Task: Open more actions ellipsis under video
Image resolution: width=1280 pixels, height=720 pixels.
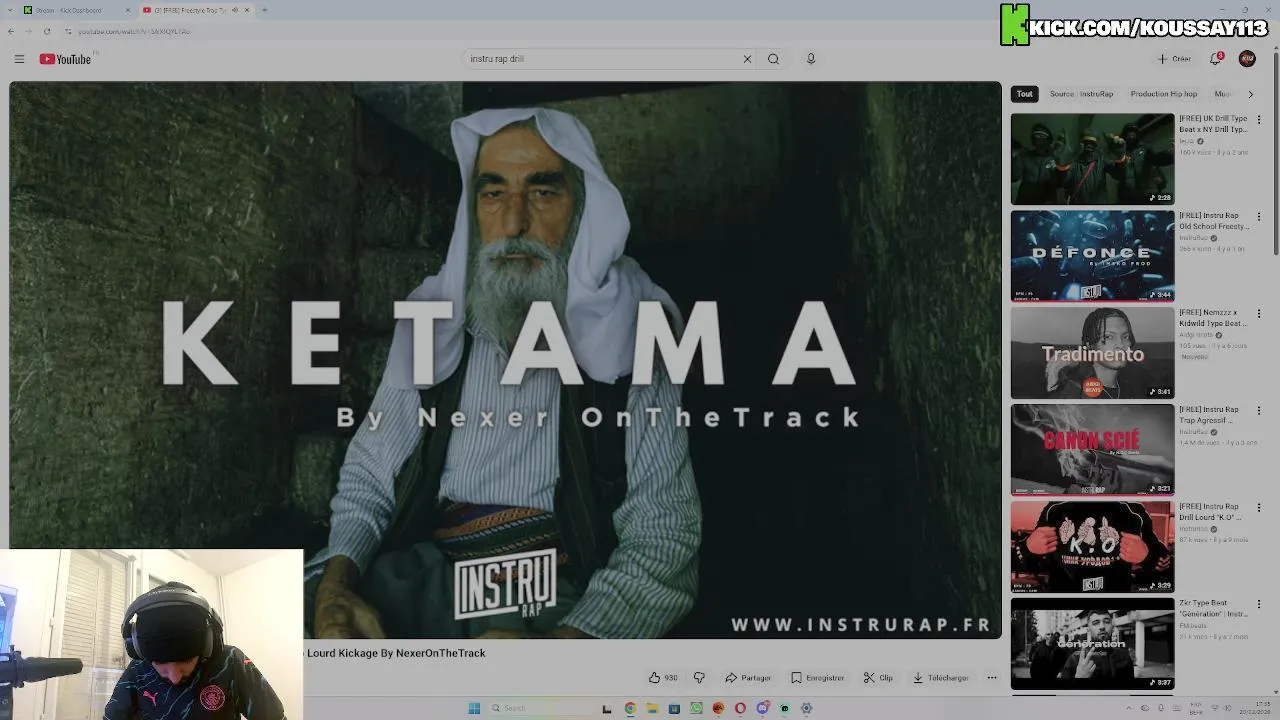Action: 992,678
